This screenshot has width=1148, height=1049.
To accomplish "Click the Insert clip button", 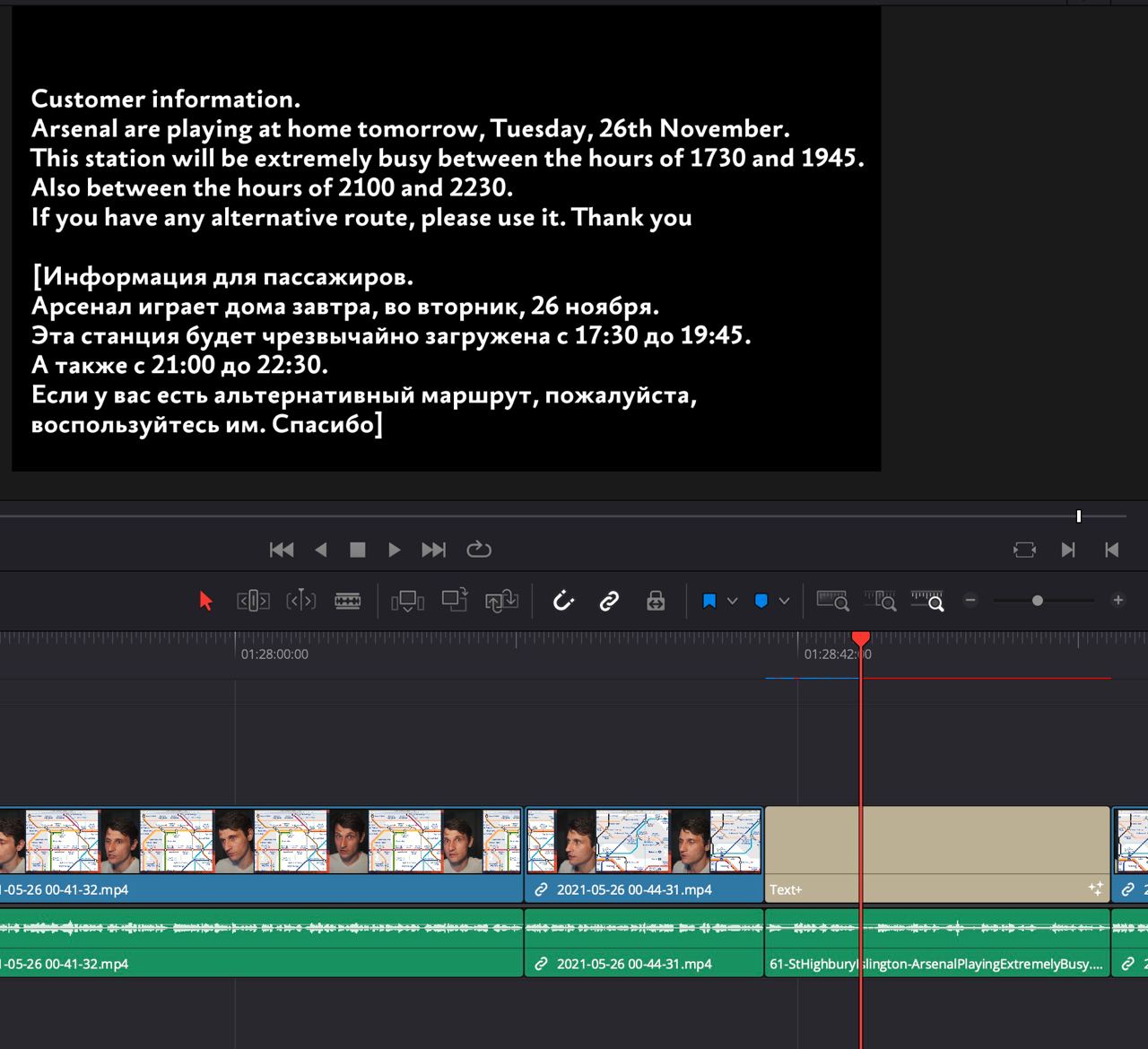I will [x=407, y=601].
